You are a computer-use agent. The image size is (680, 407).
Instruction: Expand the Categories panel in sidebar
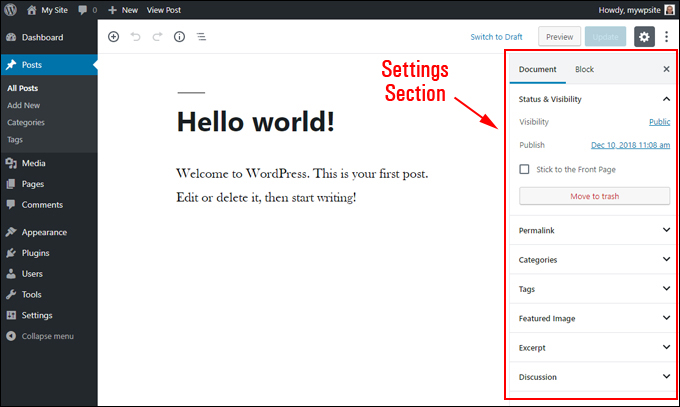[x=592, y=259]
